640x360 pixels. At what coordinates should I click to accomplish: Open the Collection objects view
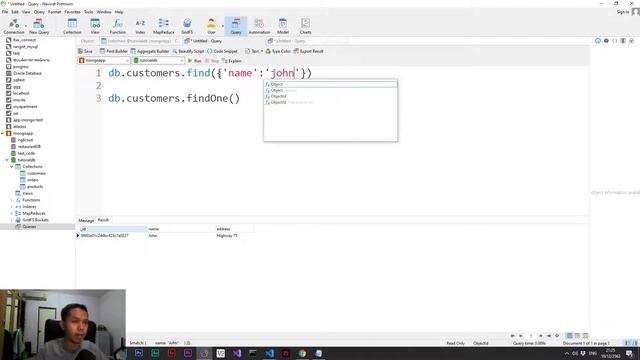tap(72, 26)
